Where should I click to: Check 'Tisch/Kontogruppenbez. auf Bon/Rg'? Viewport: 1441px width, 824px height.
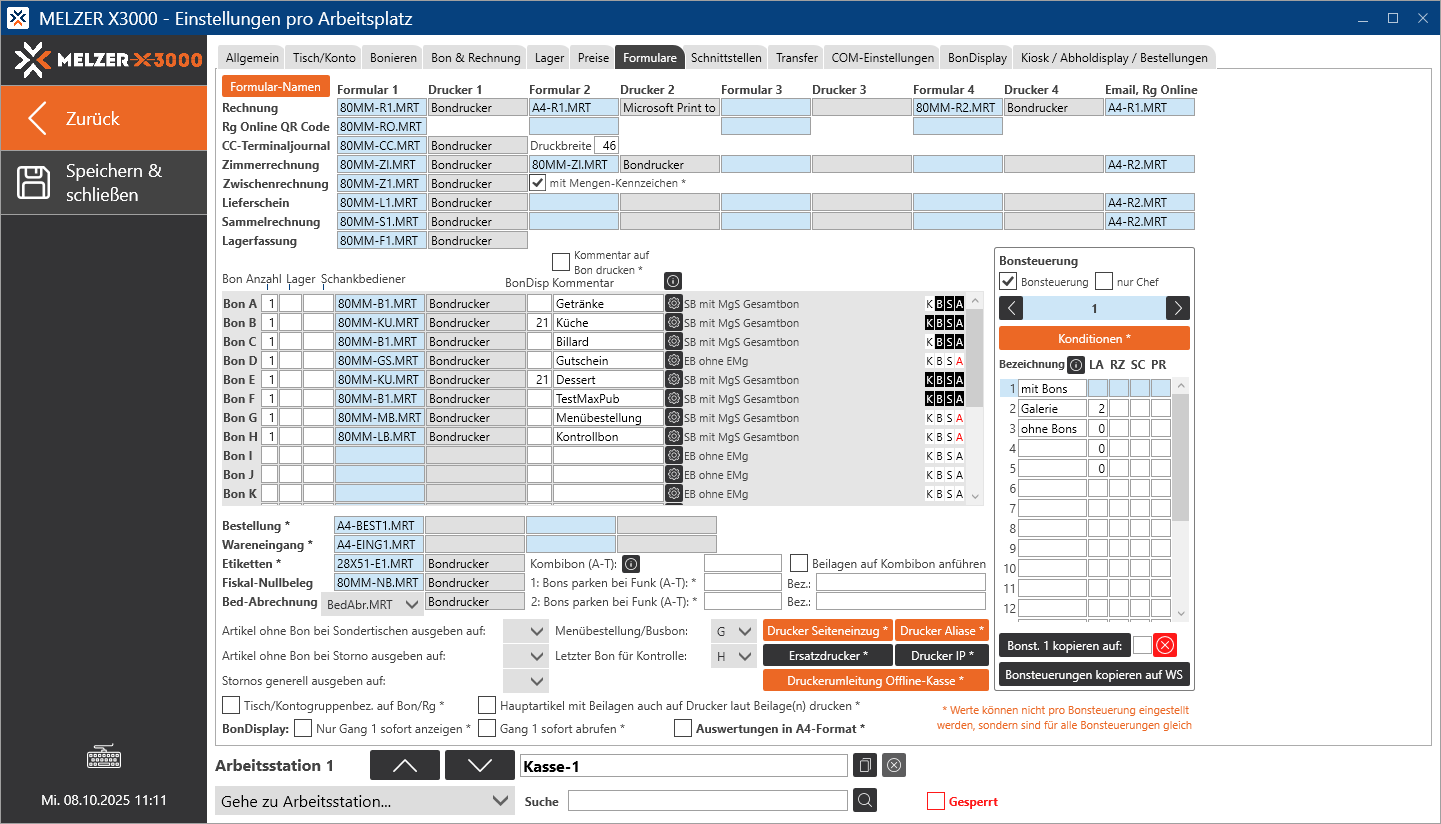[x=231, y=705]
